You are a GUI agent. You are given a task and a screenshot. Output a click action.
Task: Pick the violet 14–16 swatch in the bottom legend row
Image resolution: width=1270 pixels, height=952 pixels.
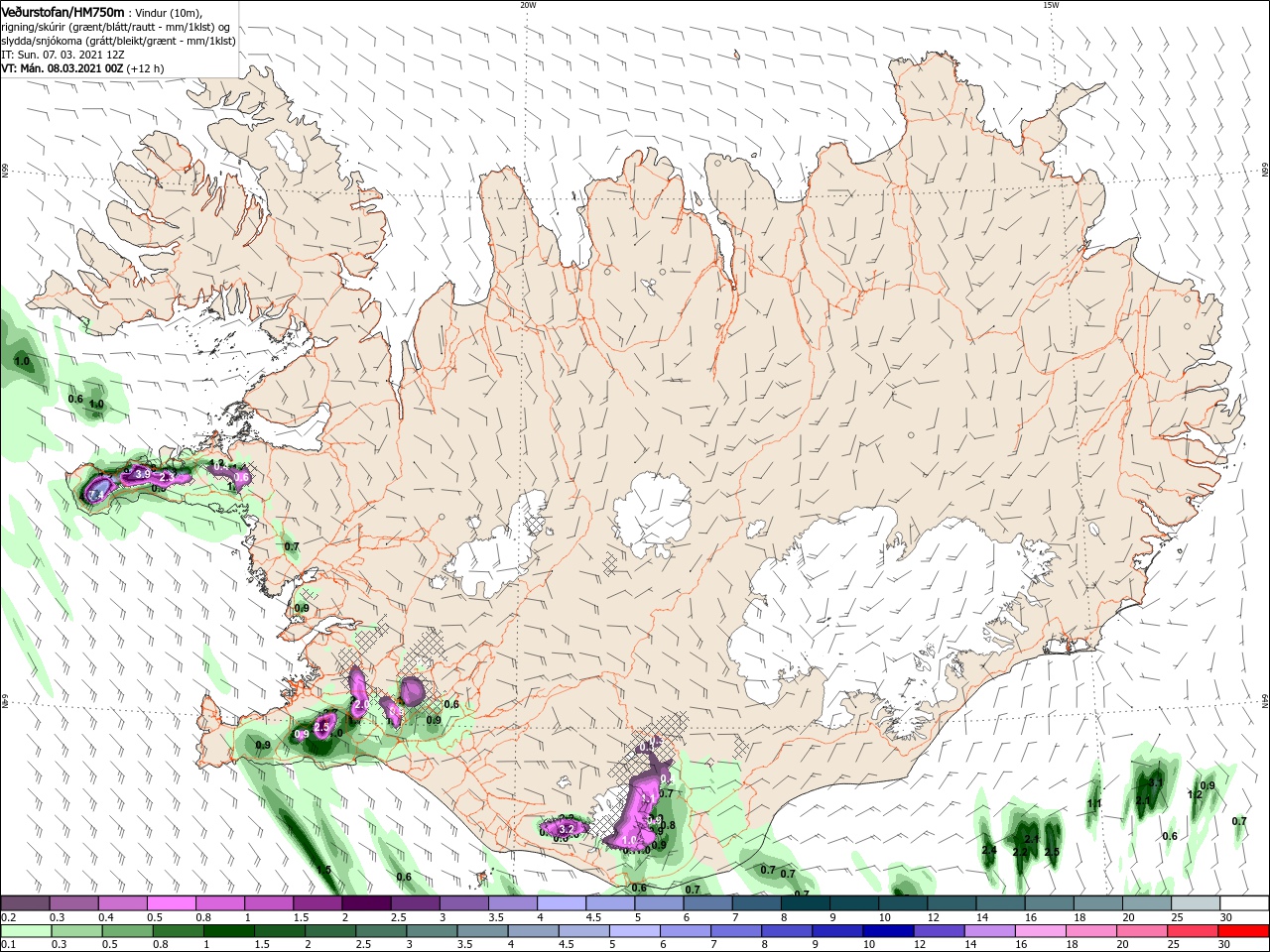coord(990,931)
